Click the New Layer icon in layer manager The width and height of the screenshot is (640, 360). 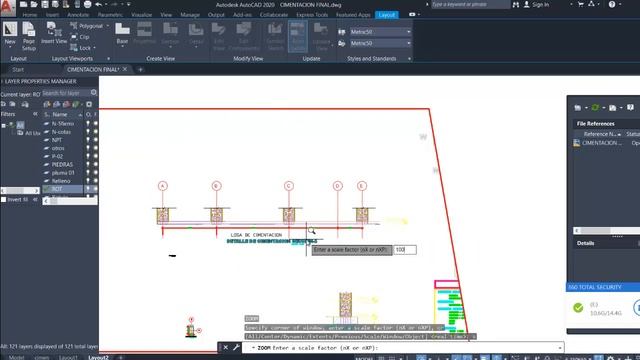[x=47, y=104]
